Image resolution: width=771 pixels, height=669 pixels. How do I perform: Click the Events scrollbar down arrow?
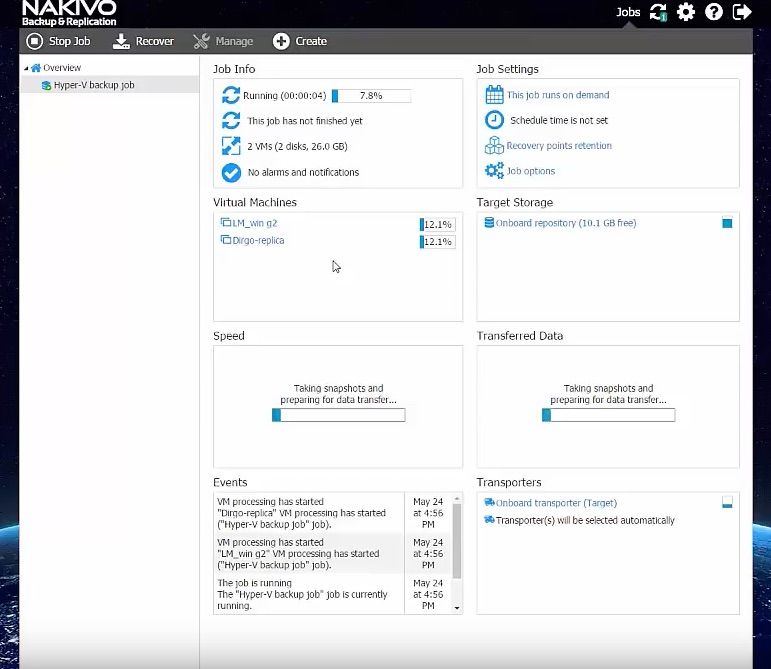[457, 608]
